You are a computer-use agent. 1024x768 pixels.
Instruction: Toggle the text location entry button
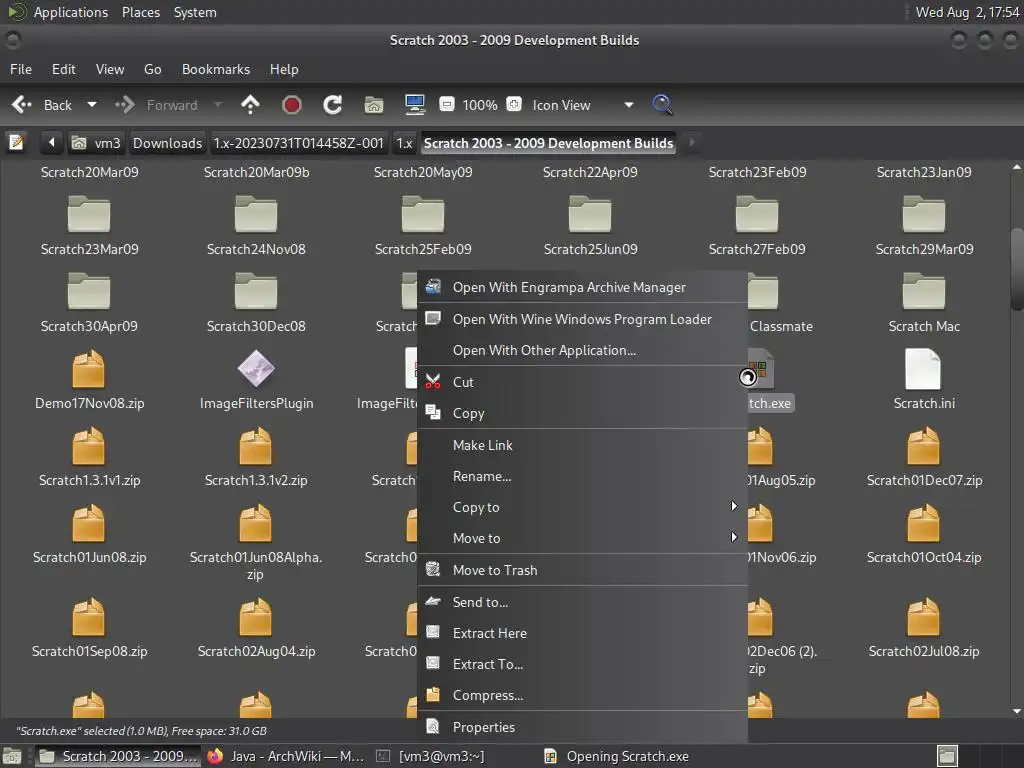(x=16, y=142)
